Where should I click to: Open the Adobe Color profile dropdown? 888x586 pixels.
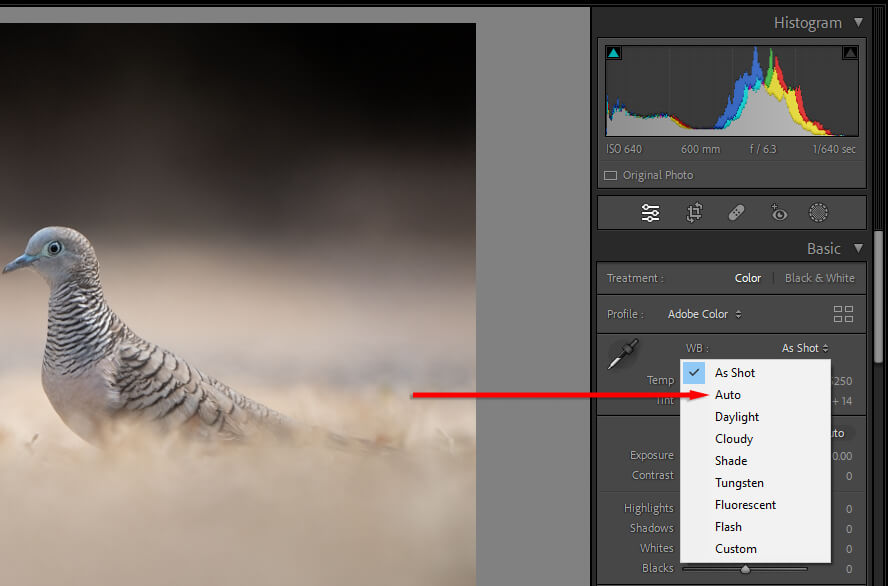point(704,314)
